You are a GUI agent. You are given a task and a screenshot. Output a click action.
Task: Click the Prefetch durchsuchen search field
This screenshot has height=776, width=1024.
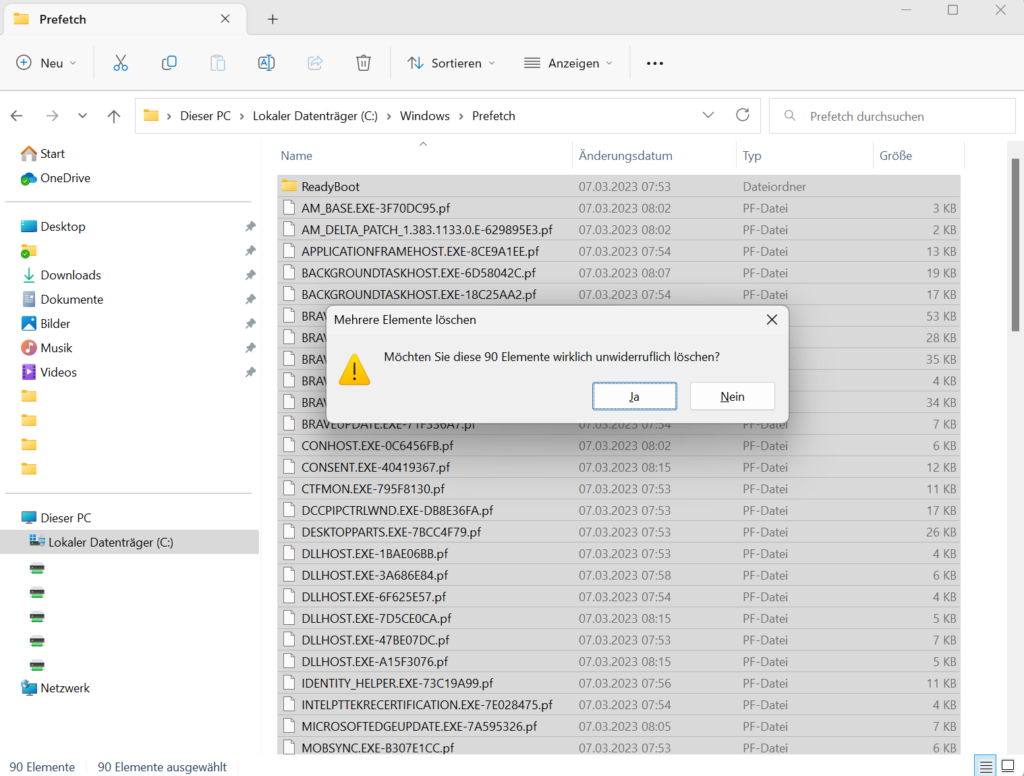point(890,115)
